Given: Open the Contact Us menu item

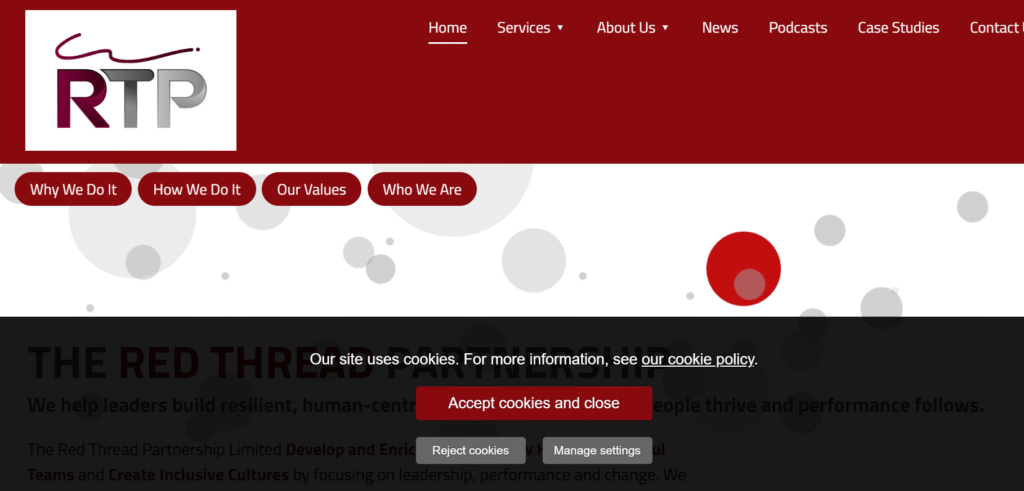Looking at the screenshot, I should coord(997,27).
